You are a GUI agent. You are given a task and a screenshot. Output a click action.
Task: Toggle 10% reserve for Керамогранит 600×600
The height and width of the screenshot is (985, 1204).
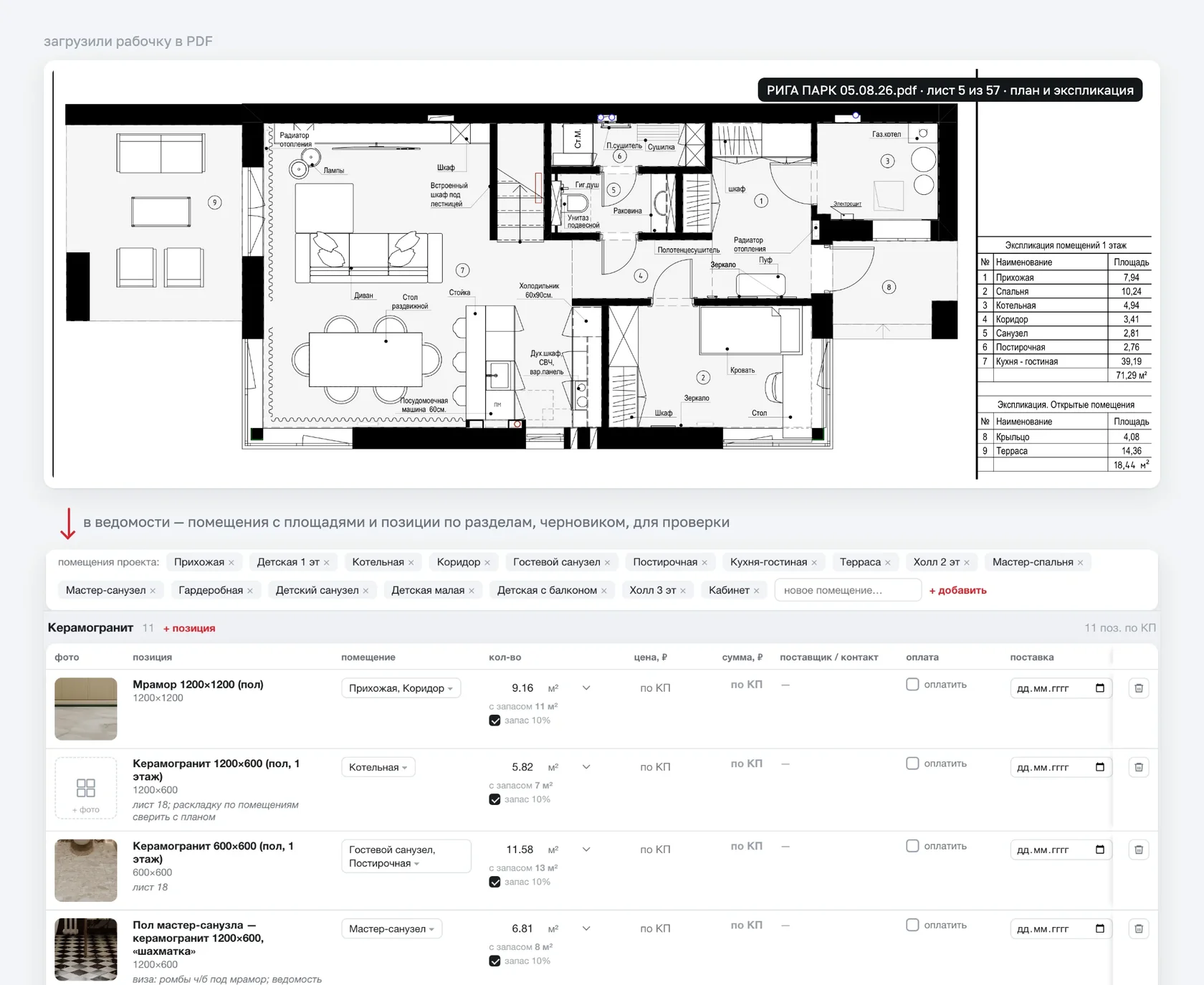pos(494,882)
